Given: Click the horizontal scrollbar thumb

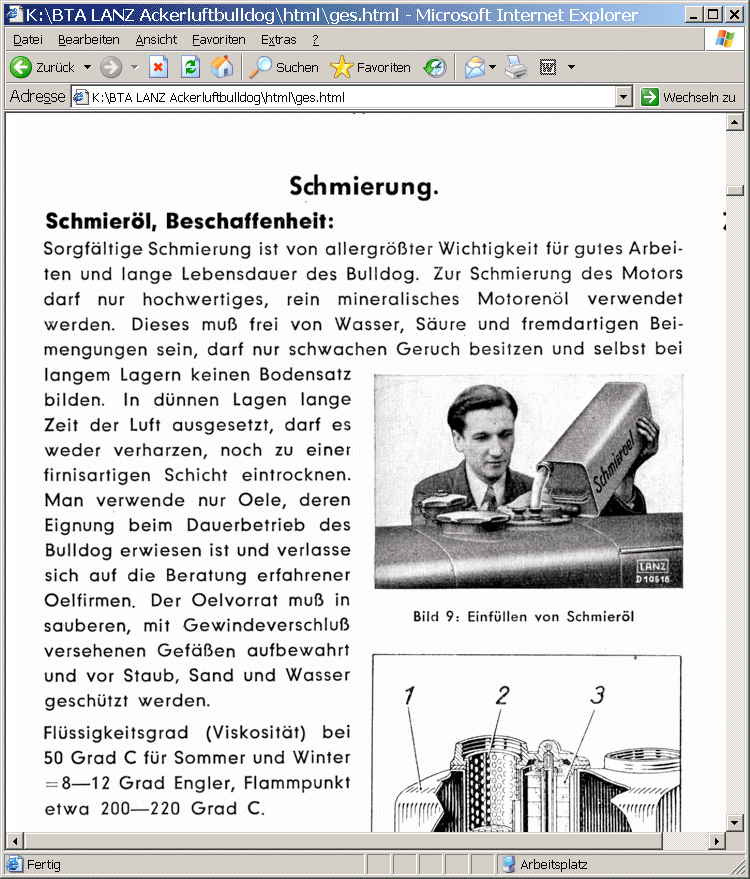Looking at the screenshot, I should coord(343,841).
